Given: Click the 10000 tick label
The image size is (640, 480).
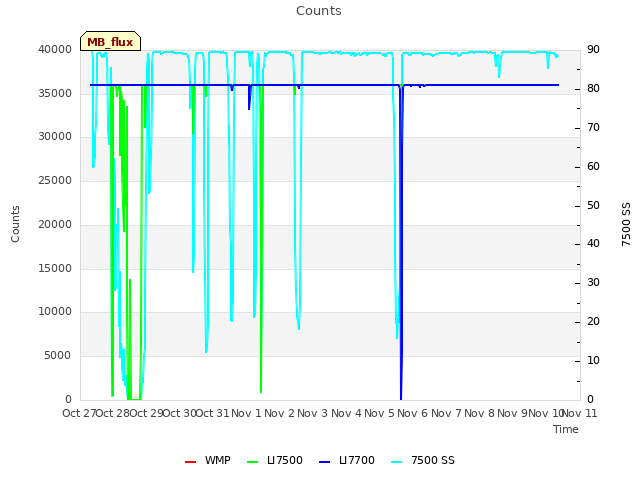Looking at the screenshot, I should point(55,312).
